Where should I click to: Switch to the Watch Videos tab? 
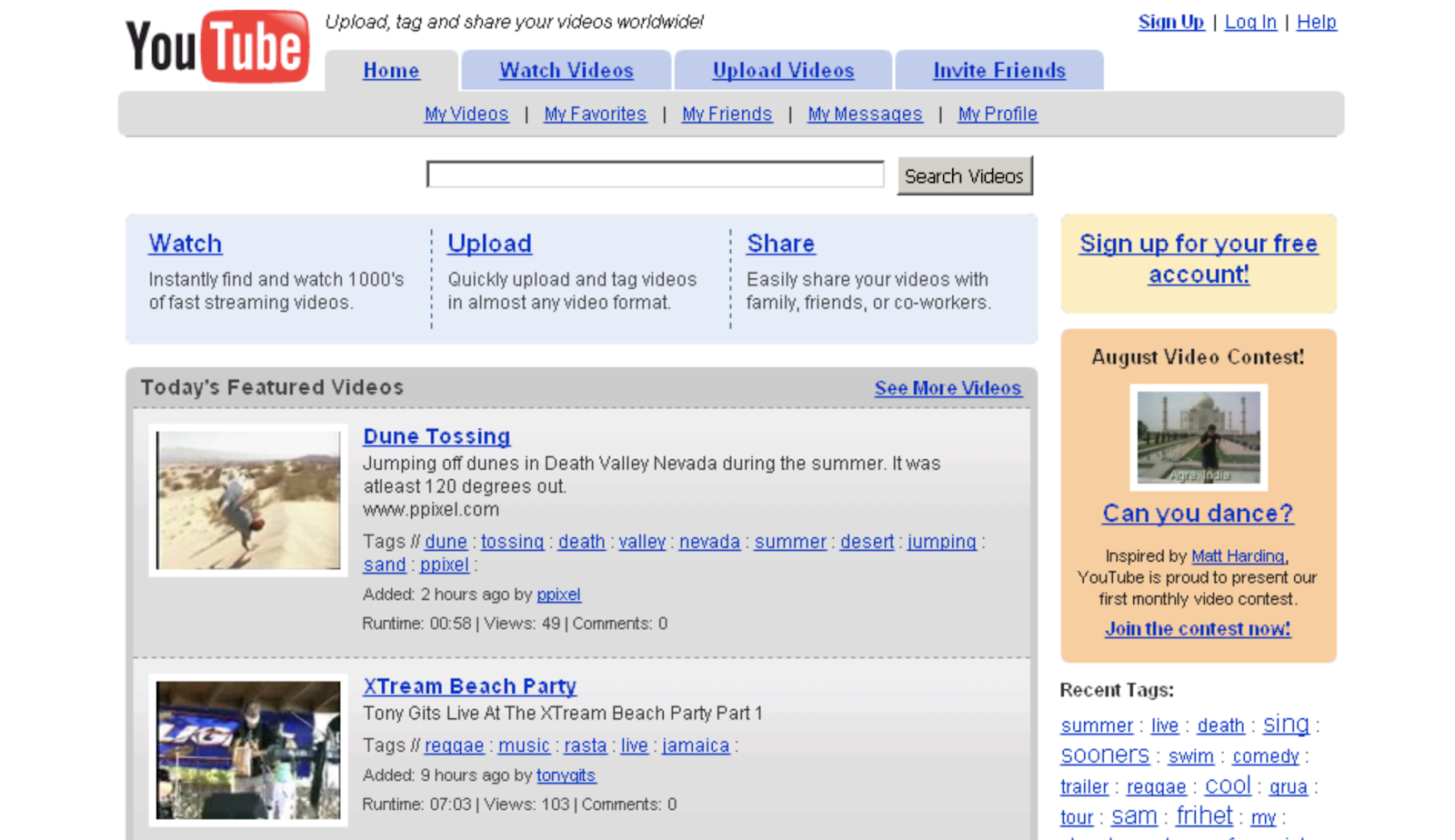coord(567,71)
